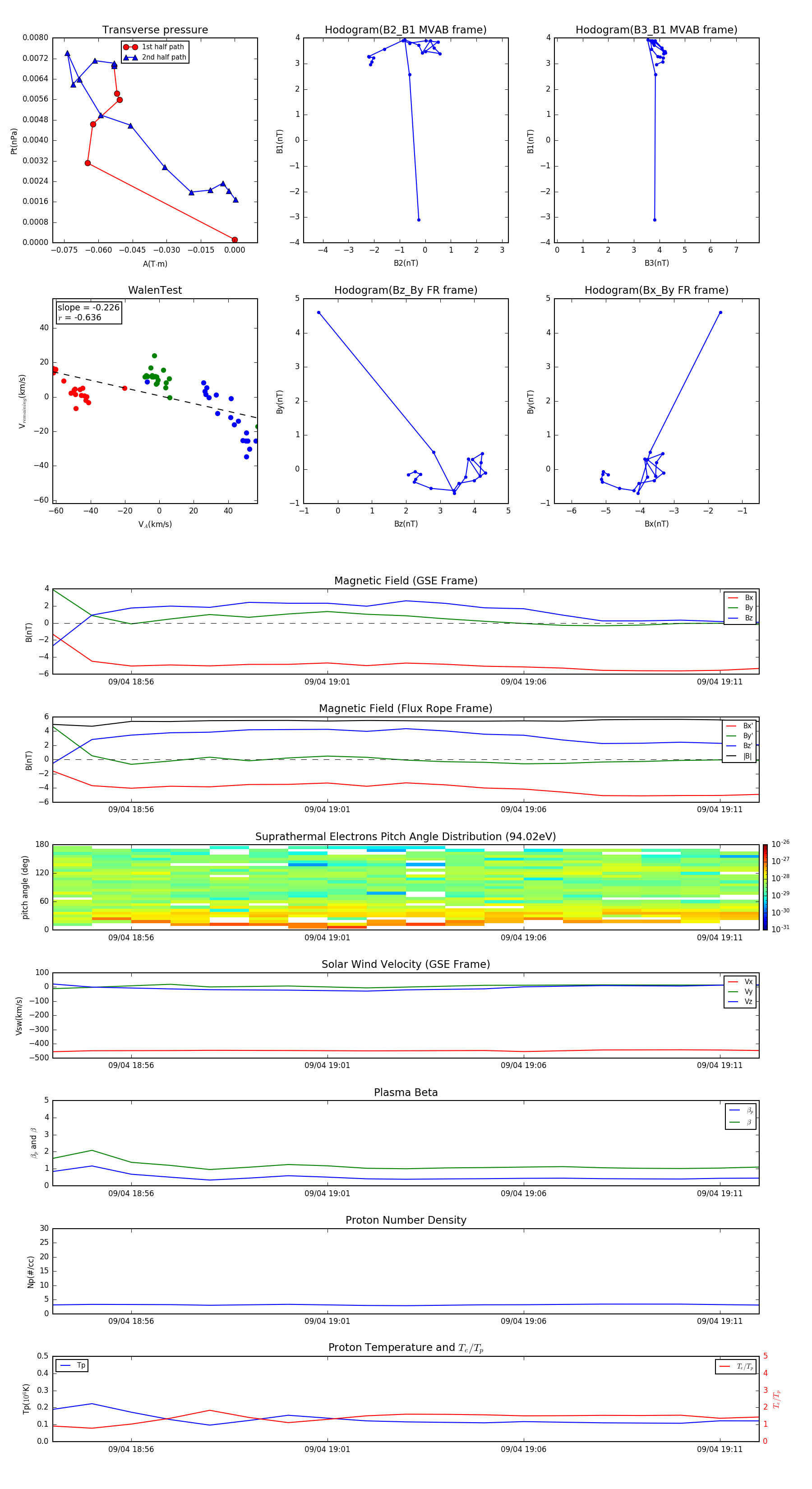
Task: Click the "A(T·m)" x-axis label
Action: tap(155, 264)
